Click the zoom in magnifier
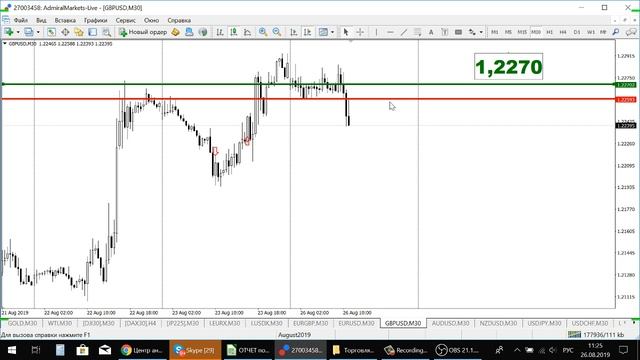The height and width of the screenshot is (360, 640). [x=263, y=32]
